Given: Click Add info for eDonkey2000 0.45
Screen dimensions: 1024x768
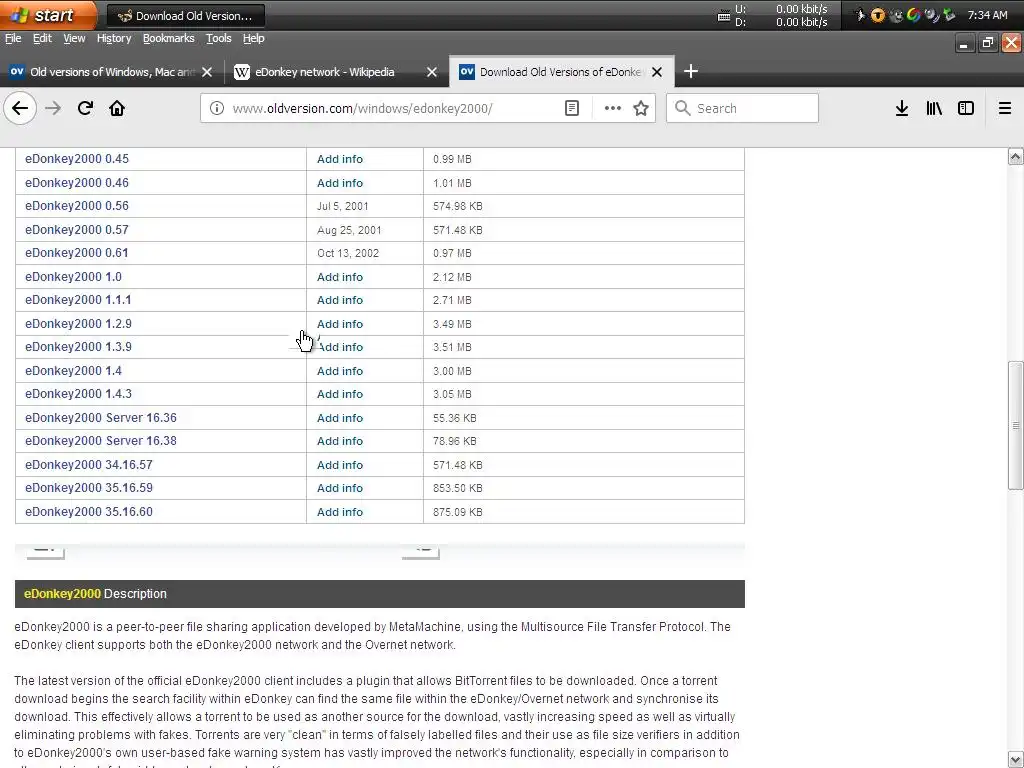Looking at the screenshot, I should tap(340, 159).
